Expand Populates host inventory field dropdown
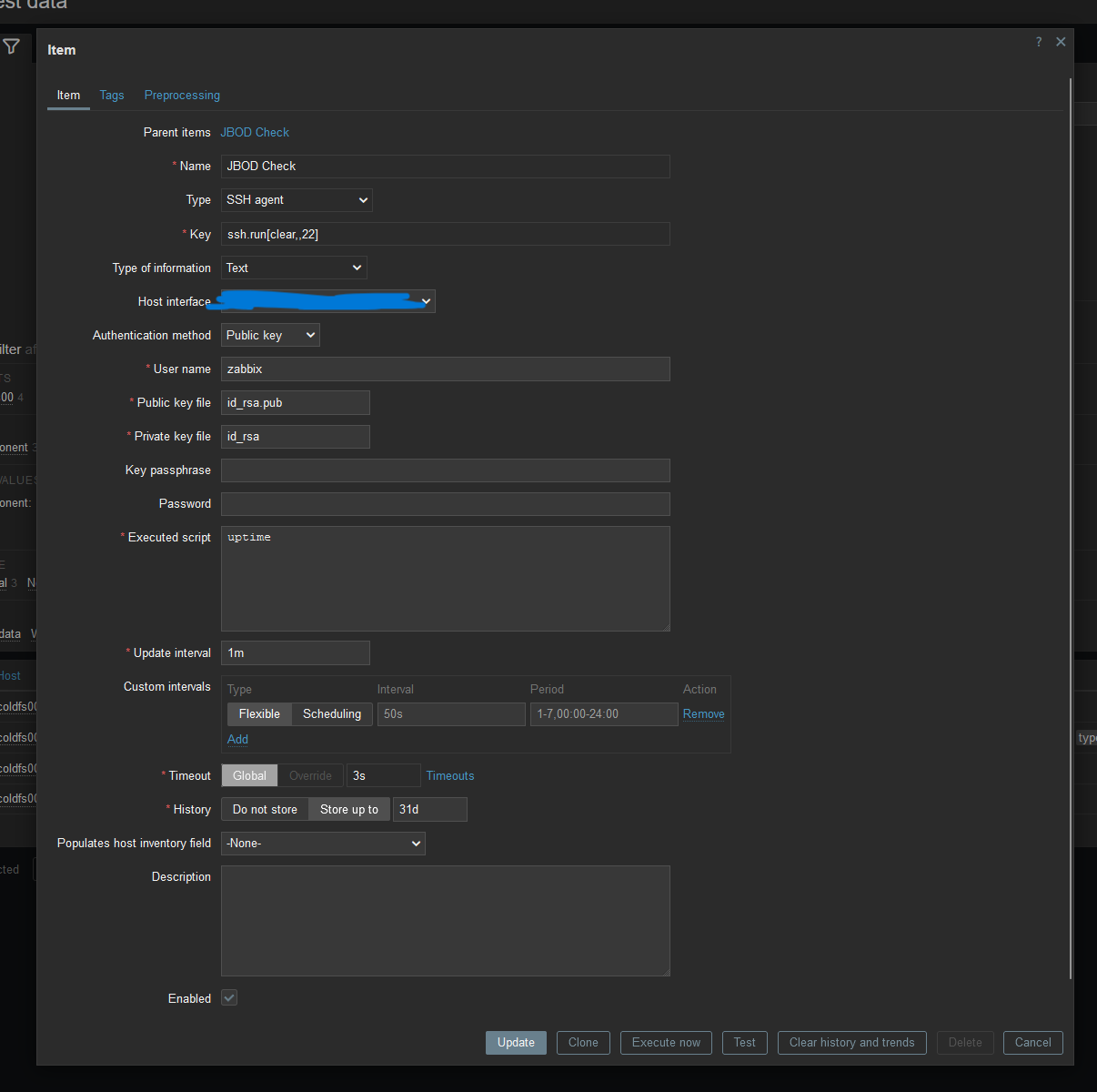Image resolution: width=1097 pixels, height=1092 pixels. [x=323, y=844]
